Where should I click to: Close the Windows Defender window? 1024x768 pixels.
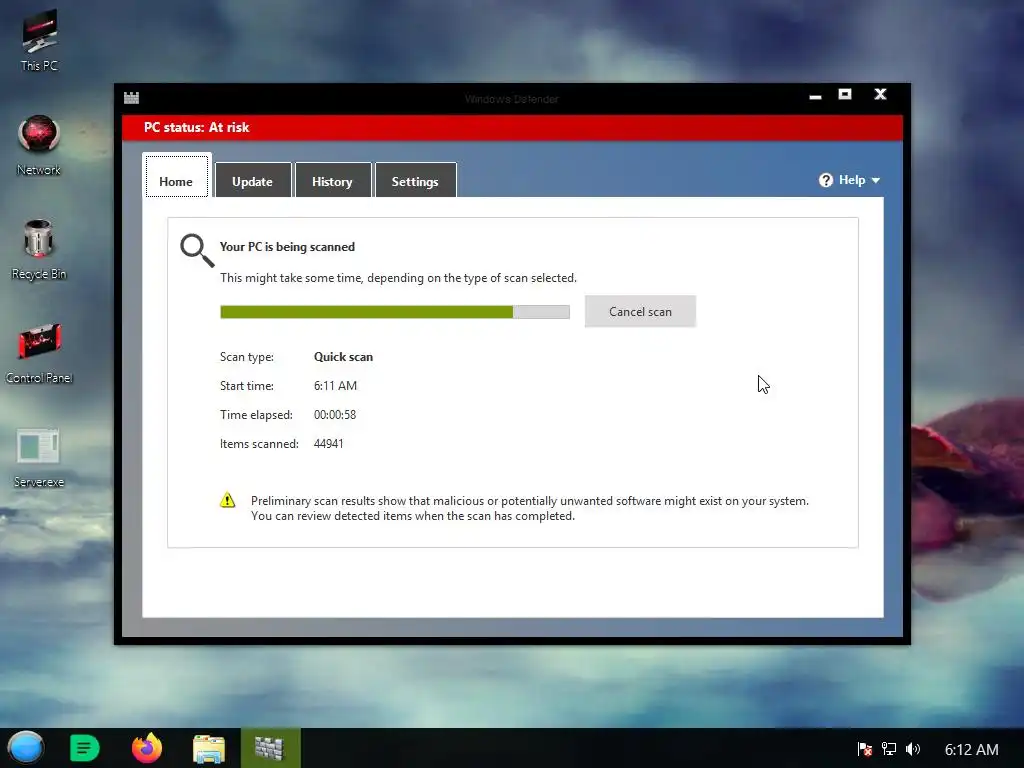tap(880, 95)
